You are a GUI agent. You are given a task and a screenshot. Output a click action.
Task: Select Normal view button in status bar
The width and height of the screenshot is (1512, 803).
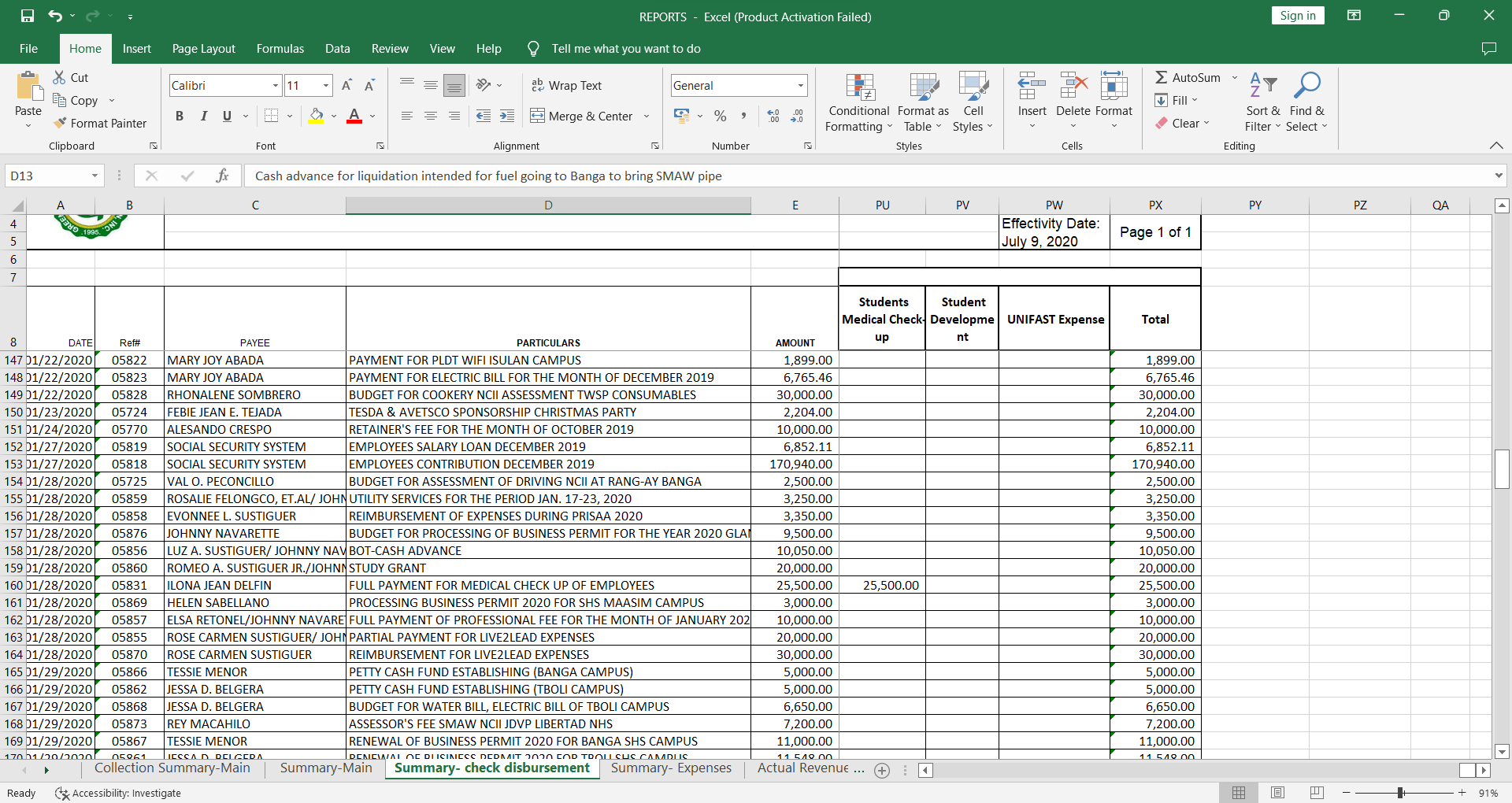(1239, 793)
